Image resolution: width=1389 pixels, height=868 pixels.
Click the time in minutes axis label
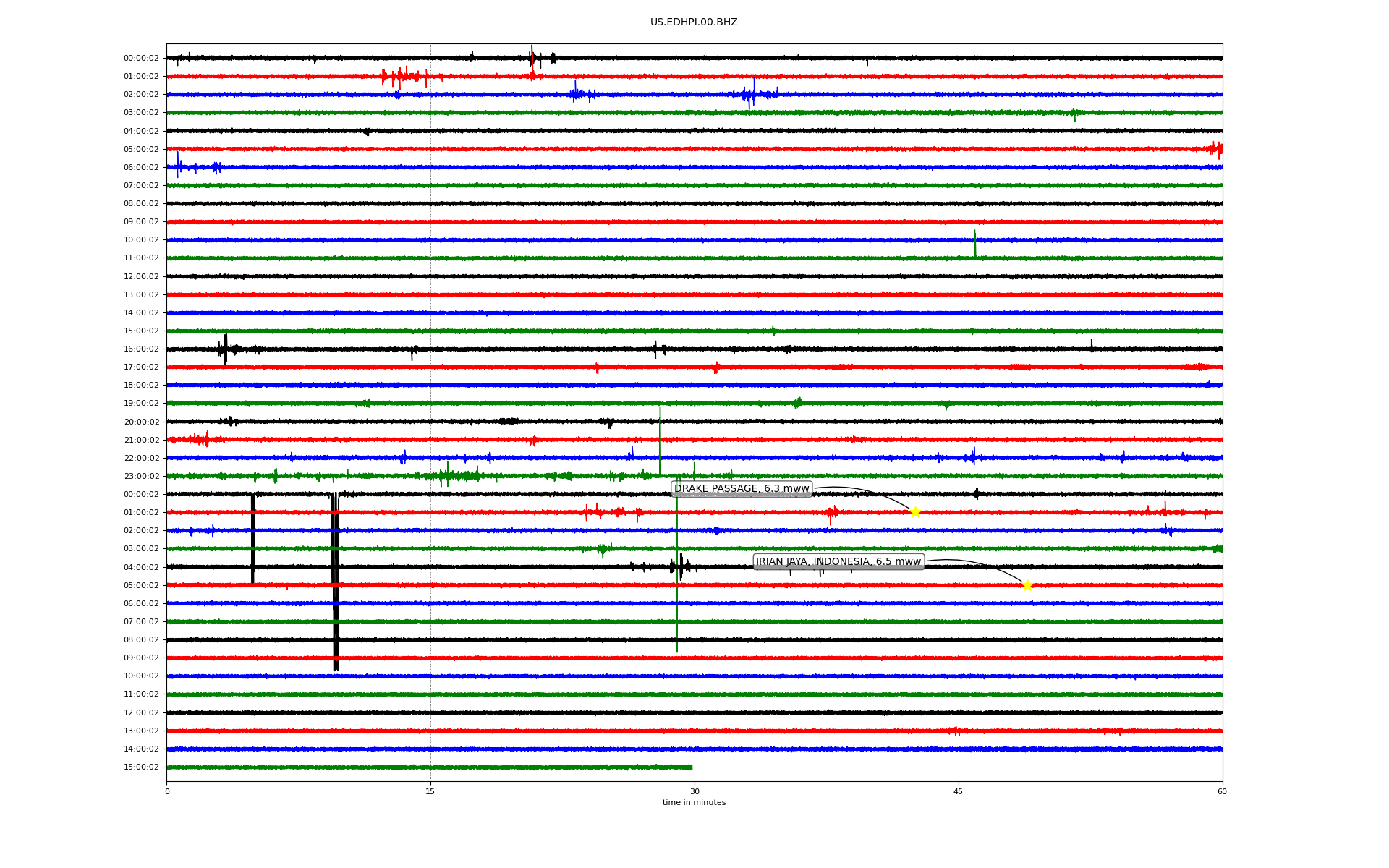[694, 803]
